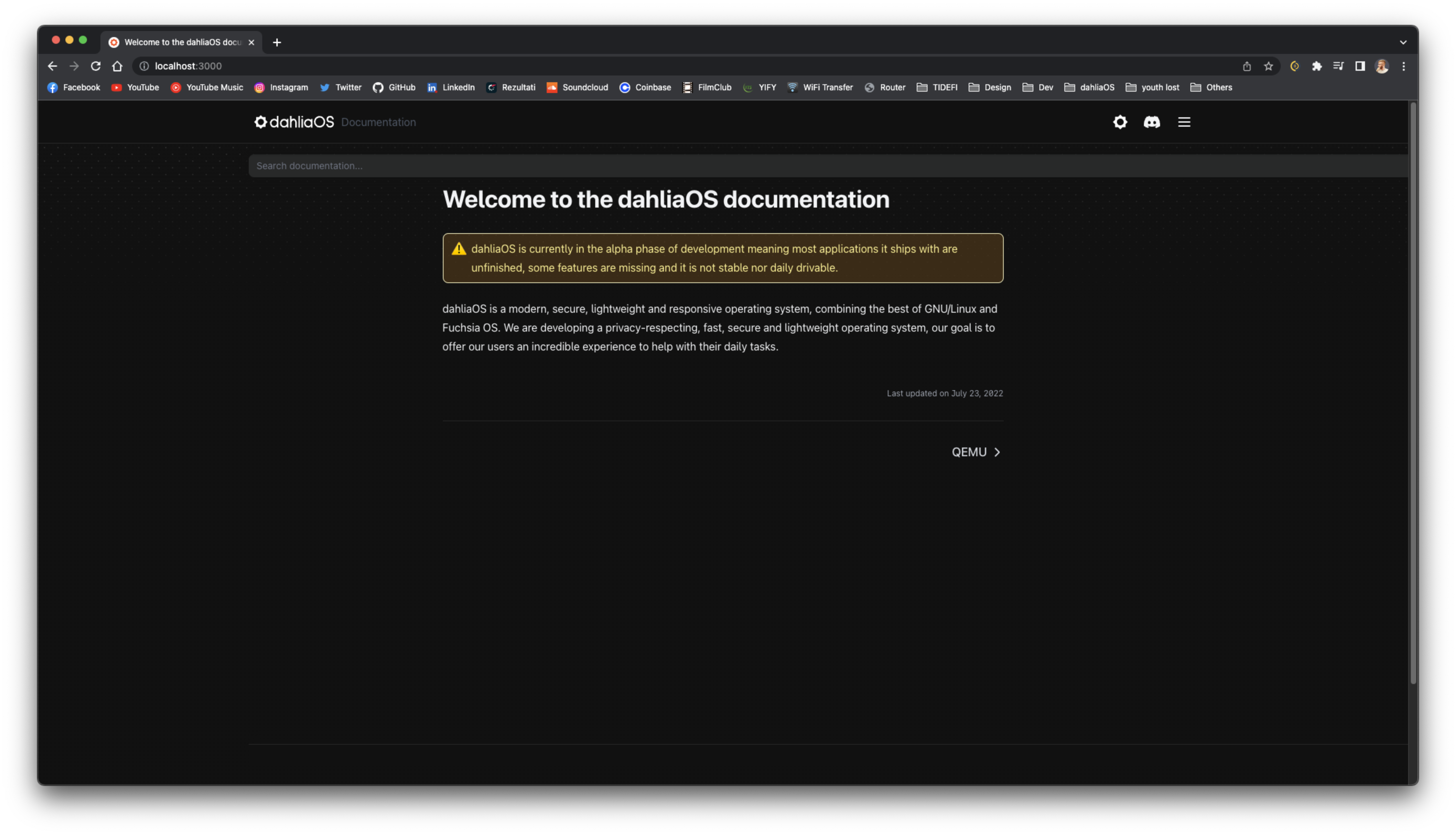Click the dahliaOS logo
The image size is (1456, 835).
pos(294,122)
